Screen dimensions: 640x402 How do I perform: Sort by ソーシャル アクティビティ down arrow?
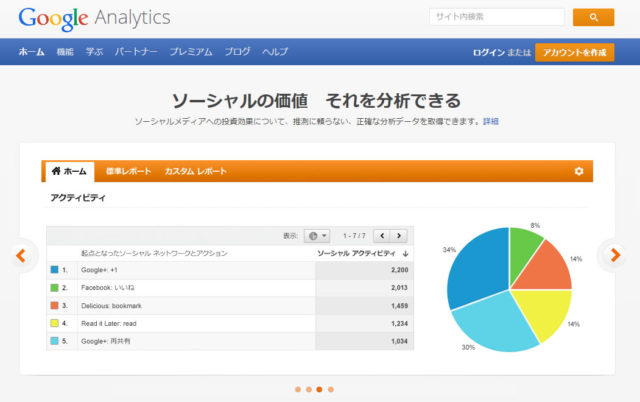(x=405, y=253)
